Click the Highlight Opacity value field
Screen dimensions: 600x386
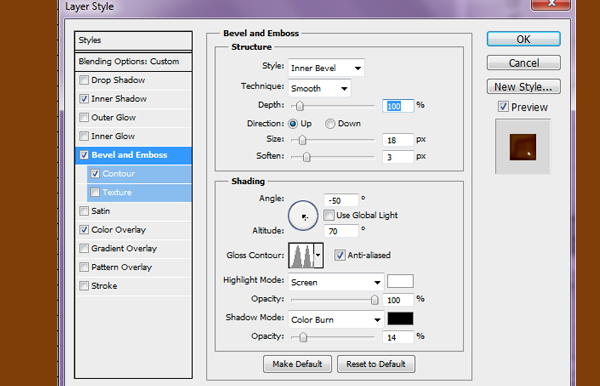pos(398,300)
